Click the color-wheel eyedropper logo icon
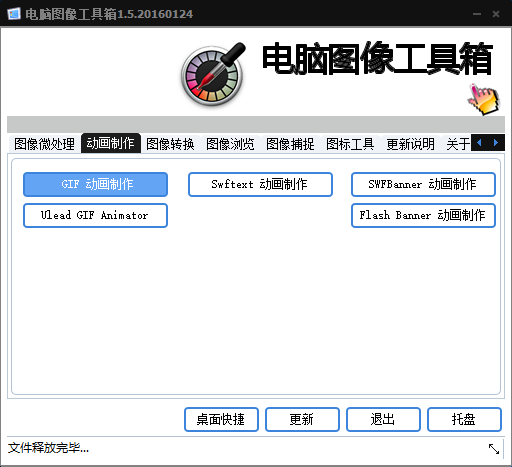 coord(213,74)
